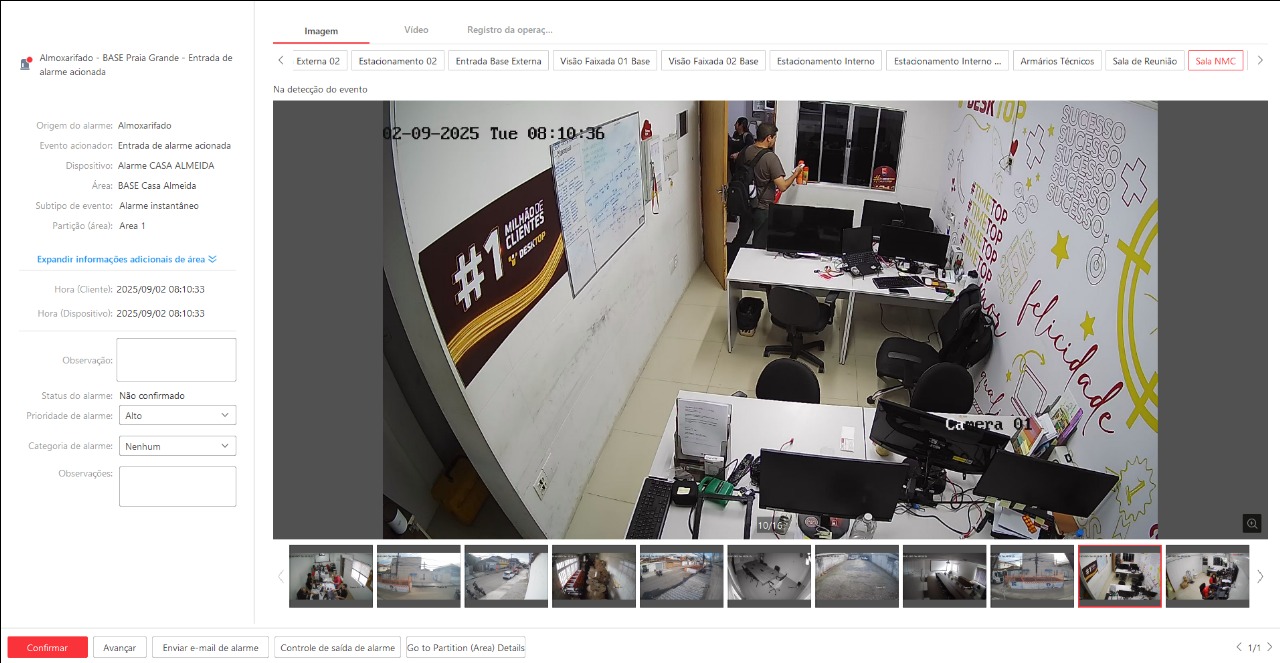The width and height of the screenshot is (1280, 663).
Task: Click the zoom magnifier icon on image
Action: tap(1251, 523)
